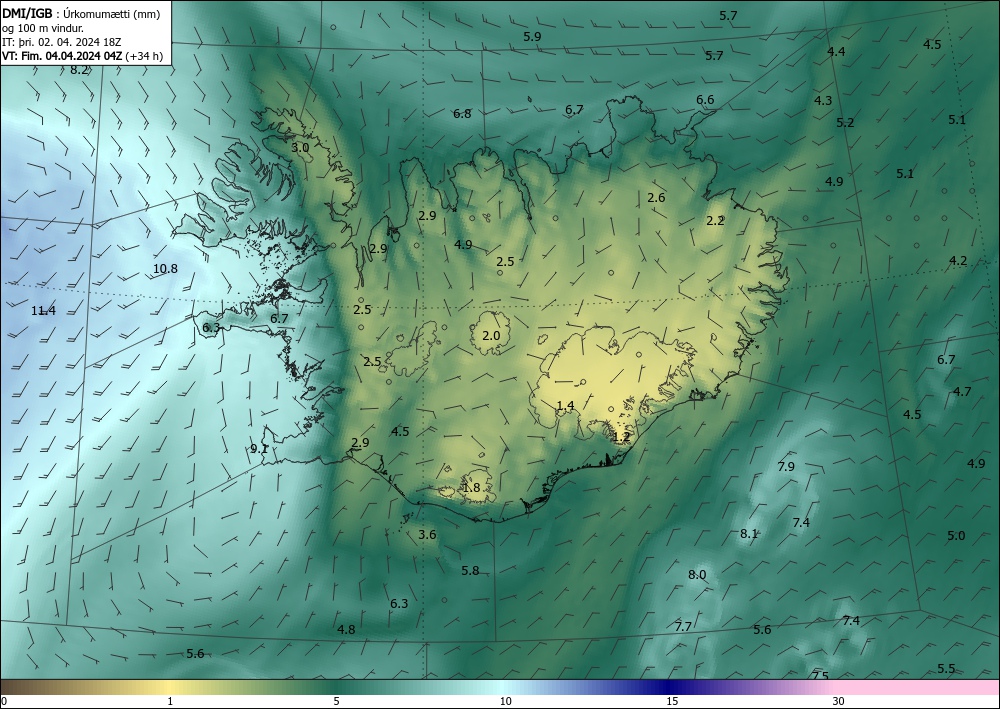This screenshot has height=709, width=1000.
Task: Click the yellow section of the color scale
Action: click(170, 687)
